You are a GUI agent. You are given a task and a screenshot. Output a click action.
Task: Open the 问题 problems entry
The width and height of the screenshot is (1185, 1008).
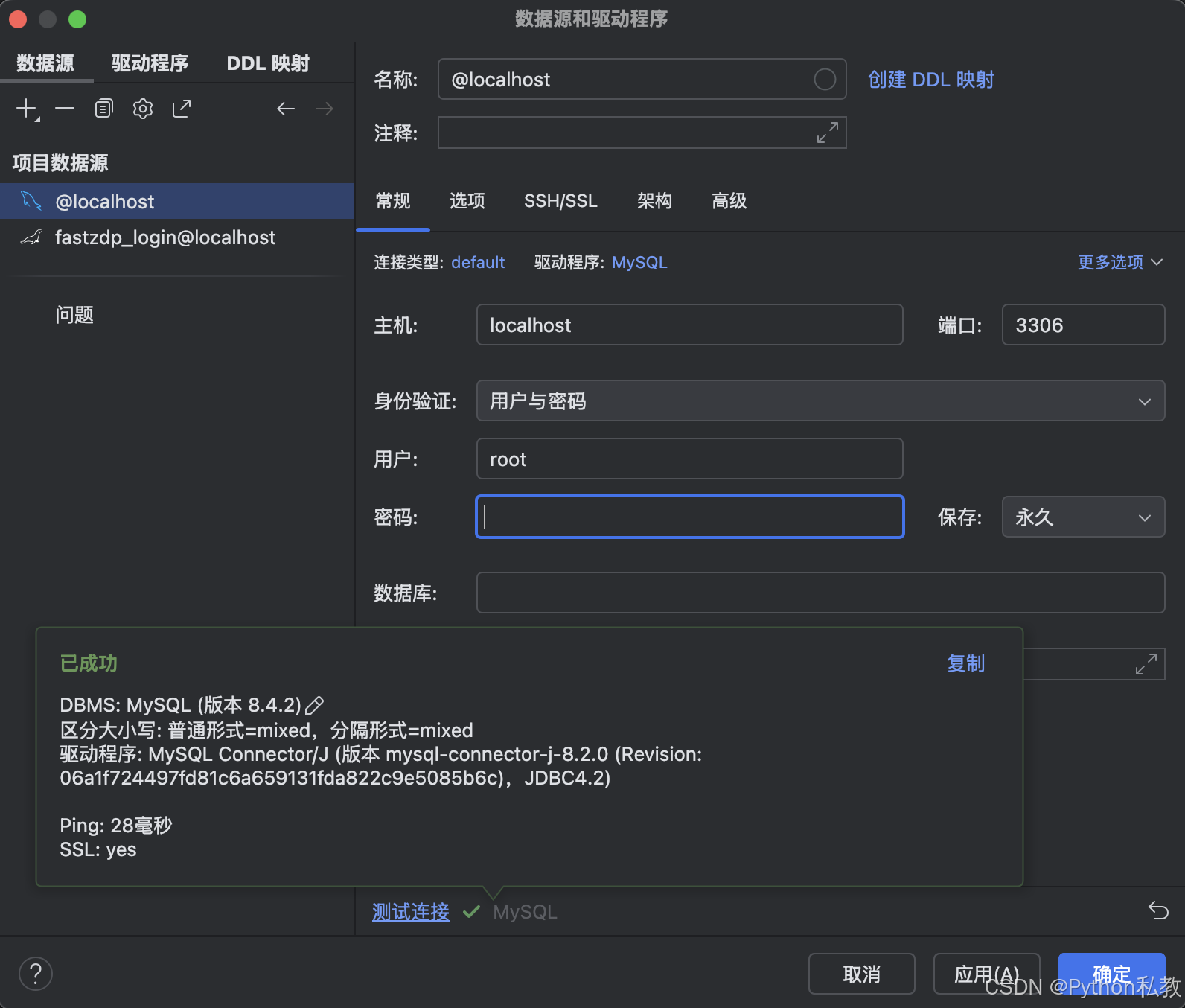click(74, 315)
